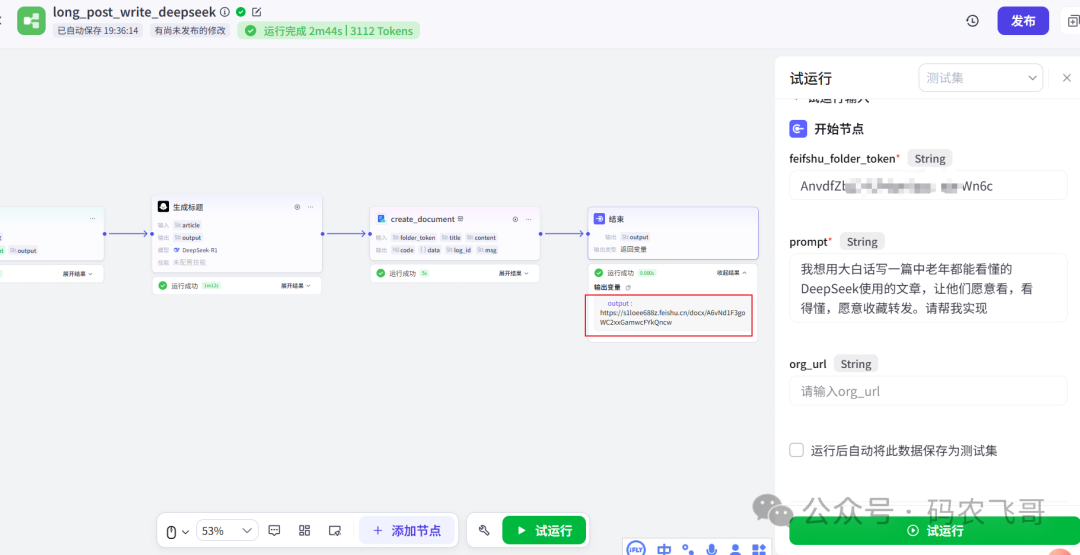1080x555 pixels.
Task: Click the 运行成功 5s status under create_document
Action: 403,273
